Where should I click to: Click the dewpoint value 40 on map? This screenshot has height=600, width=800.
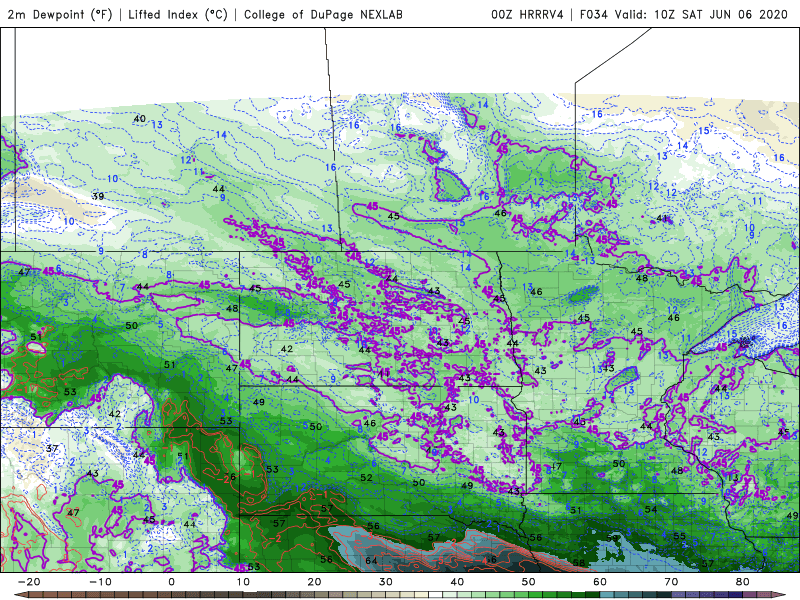tap(139, 119)
